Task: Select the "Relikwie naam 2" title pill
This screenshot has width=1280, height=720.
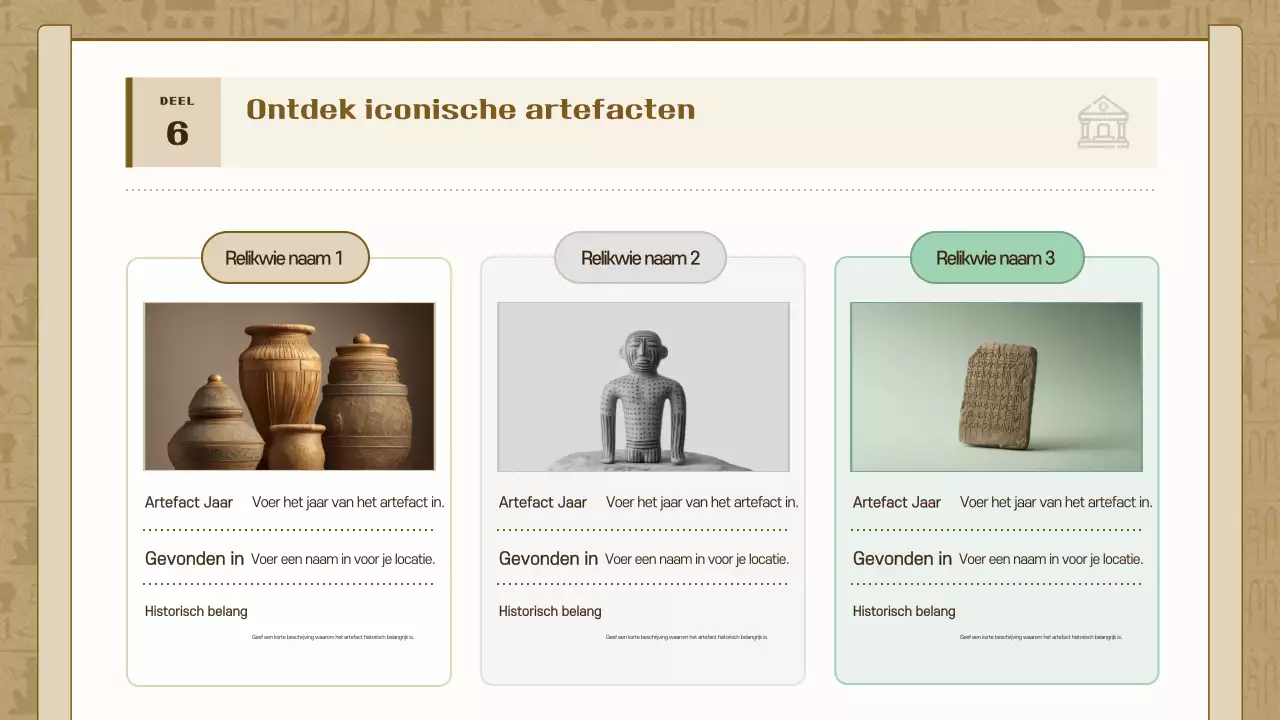Action: coord(640,257)
